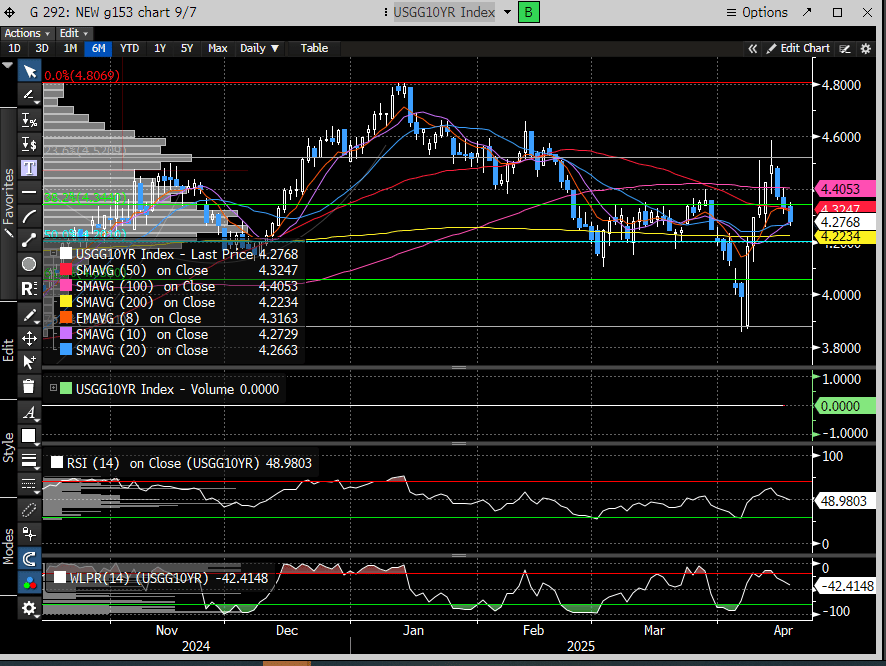Switch to the 1Y time range
This screenshot has width=886, height=666.
pos(160,48)
